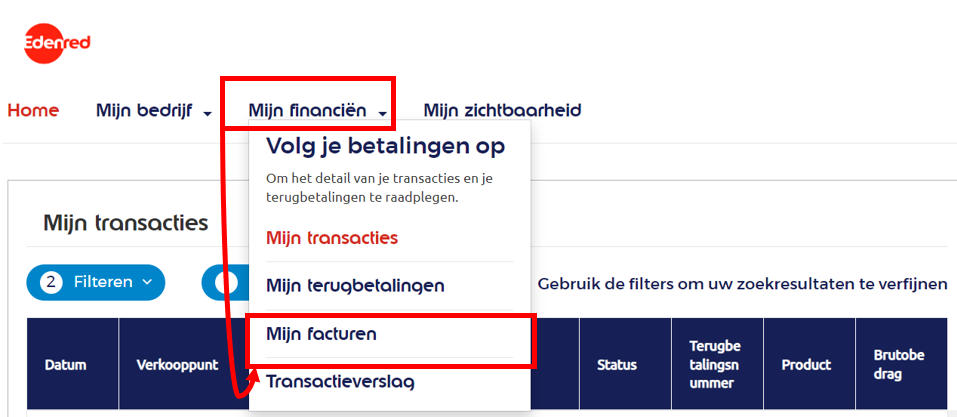
Task: Click the Terugbetalingsnummer column header
Action: (x=715, y=364)
